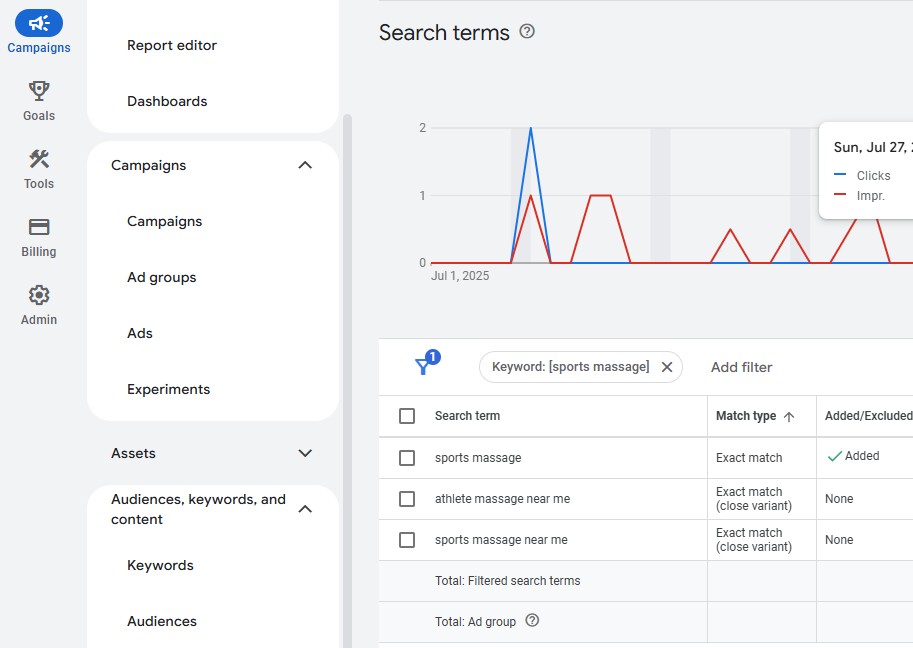Collapse Audiences, keywords, and content chevron
Viewport: 913px width, 648px height.
(x=305, y=509)
